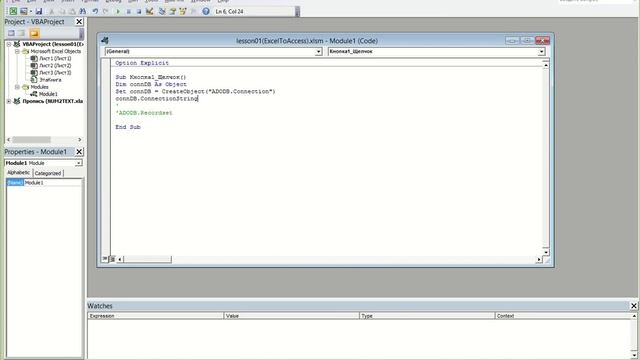Image resolution: width=640 pixels, height=360 pixels.
Task: Click the Module1 name value field
Action: click(x=53, y=182)
